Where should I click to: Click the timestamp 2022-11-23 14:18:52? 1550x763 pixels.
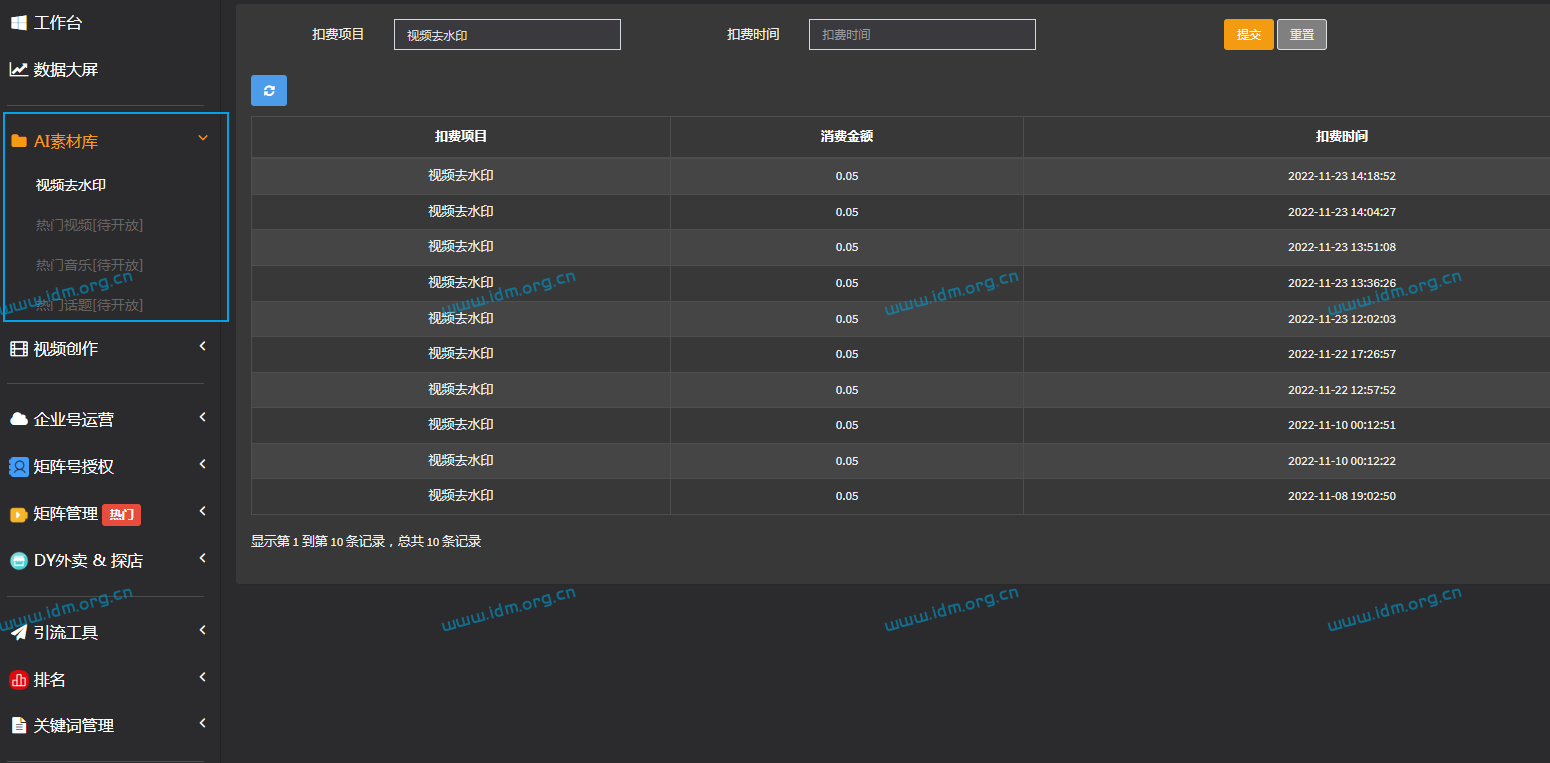click(x=1342, y=176)
